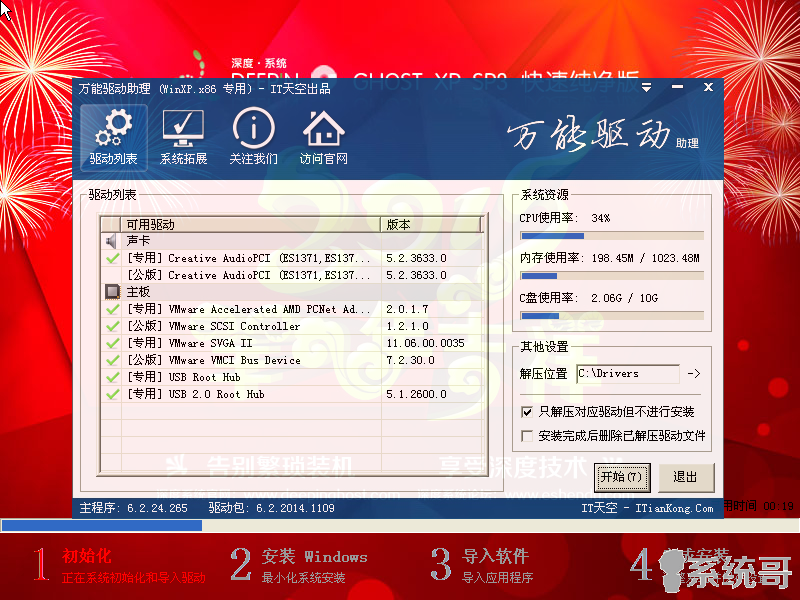
Task: Click version 1.2.1.0 of the SCSI Controller
Action: point(407,326)
